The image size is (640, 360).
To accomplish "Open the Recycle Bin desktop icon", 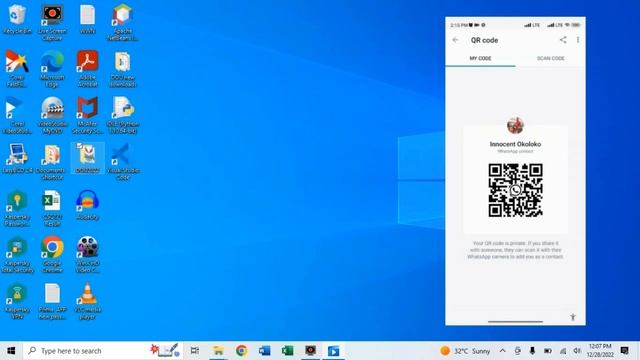I will (17, 20).
